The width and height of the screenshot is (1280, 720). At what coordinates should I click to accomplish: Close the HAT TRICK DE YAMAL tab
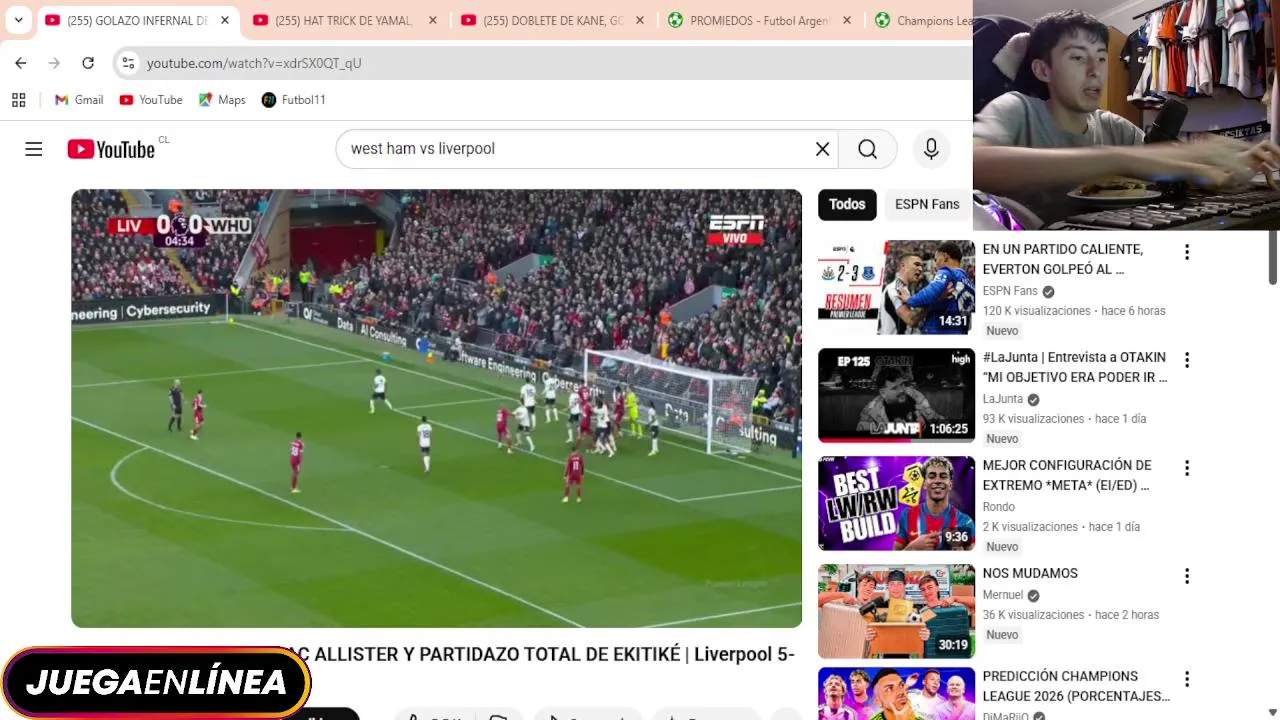pyautogui.click(x=433, y=20)
